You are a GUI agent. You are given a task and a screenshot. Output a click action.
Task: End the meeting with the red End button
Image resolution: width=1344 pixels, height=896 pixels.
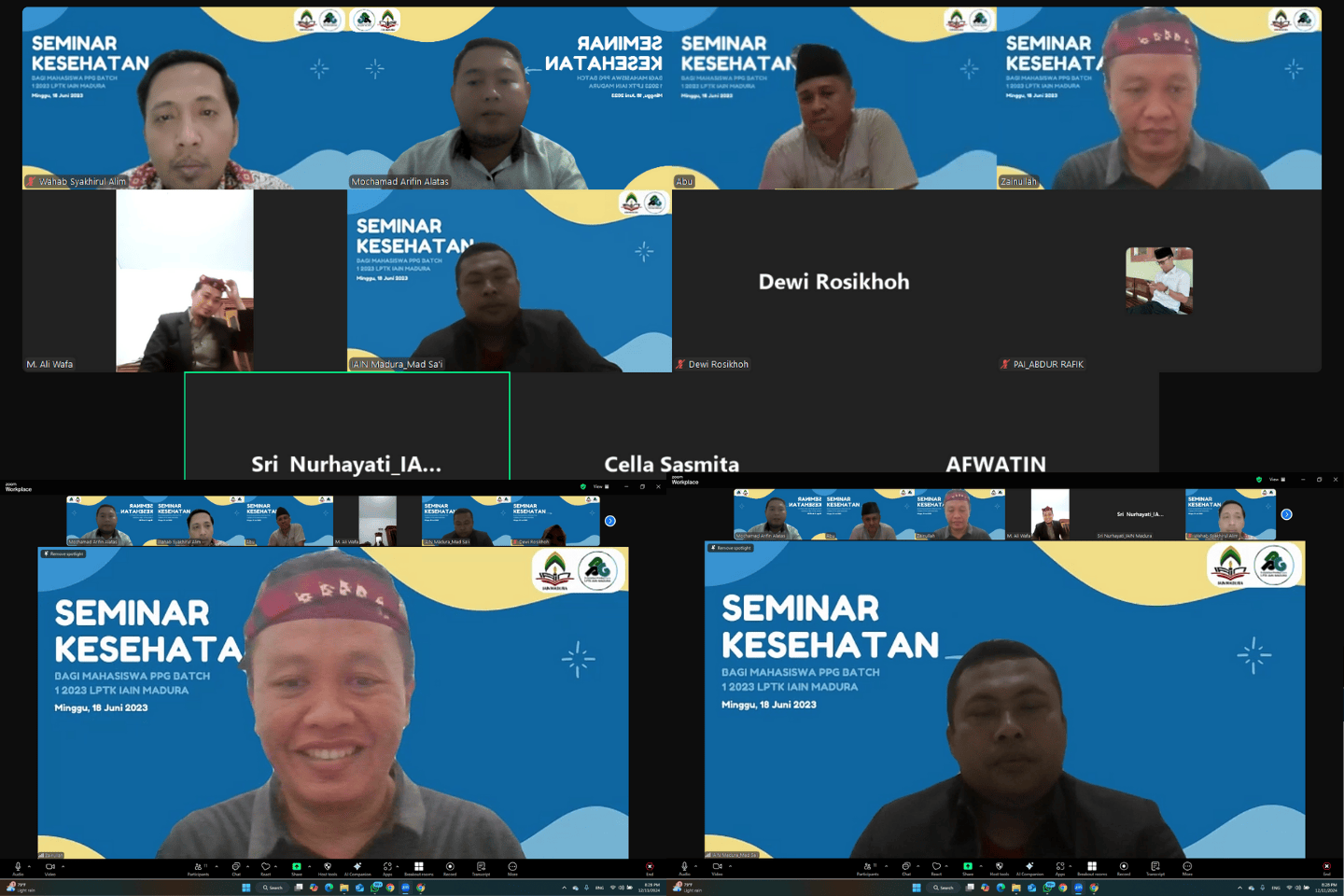(649, 866)
